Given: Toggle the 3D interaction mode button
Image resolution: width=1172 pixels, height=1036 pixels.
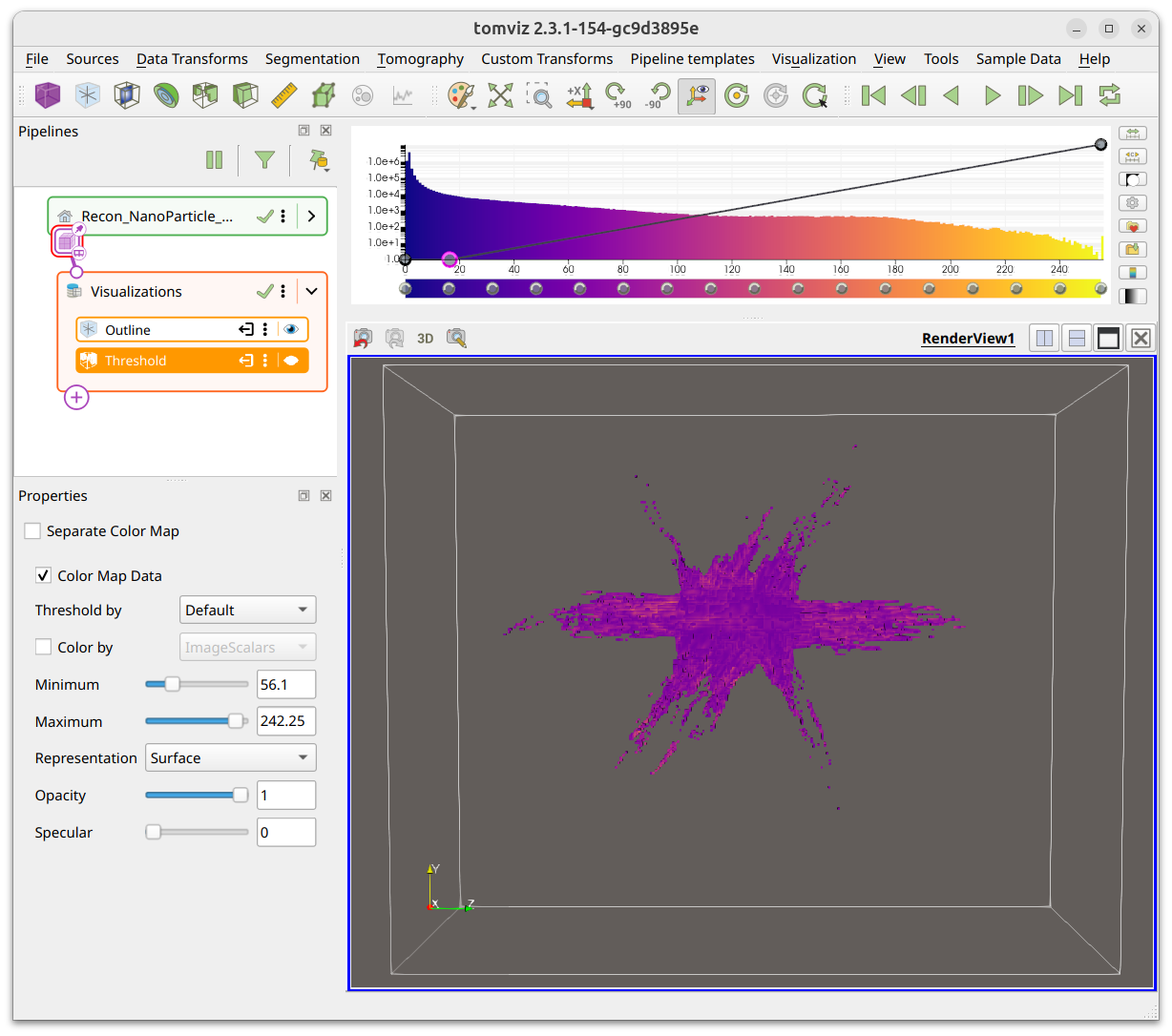Looking at the screenshot, I should 426,338.
